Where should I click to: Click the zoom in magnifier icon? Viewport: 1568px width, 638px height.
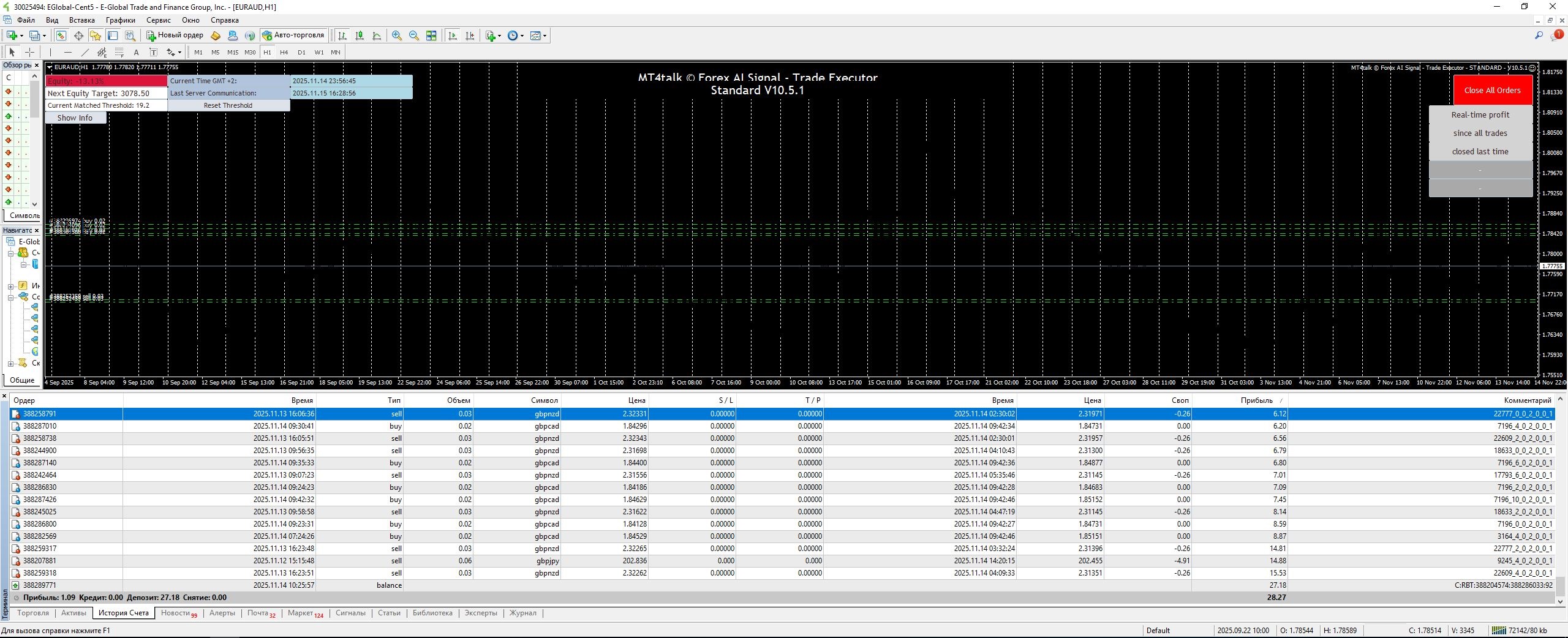coord(397,36)
